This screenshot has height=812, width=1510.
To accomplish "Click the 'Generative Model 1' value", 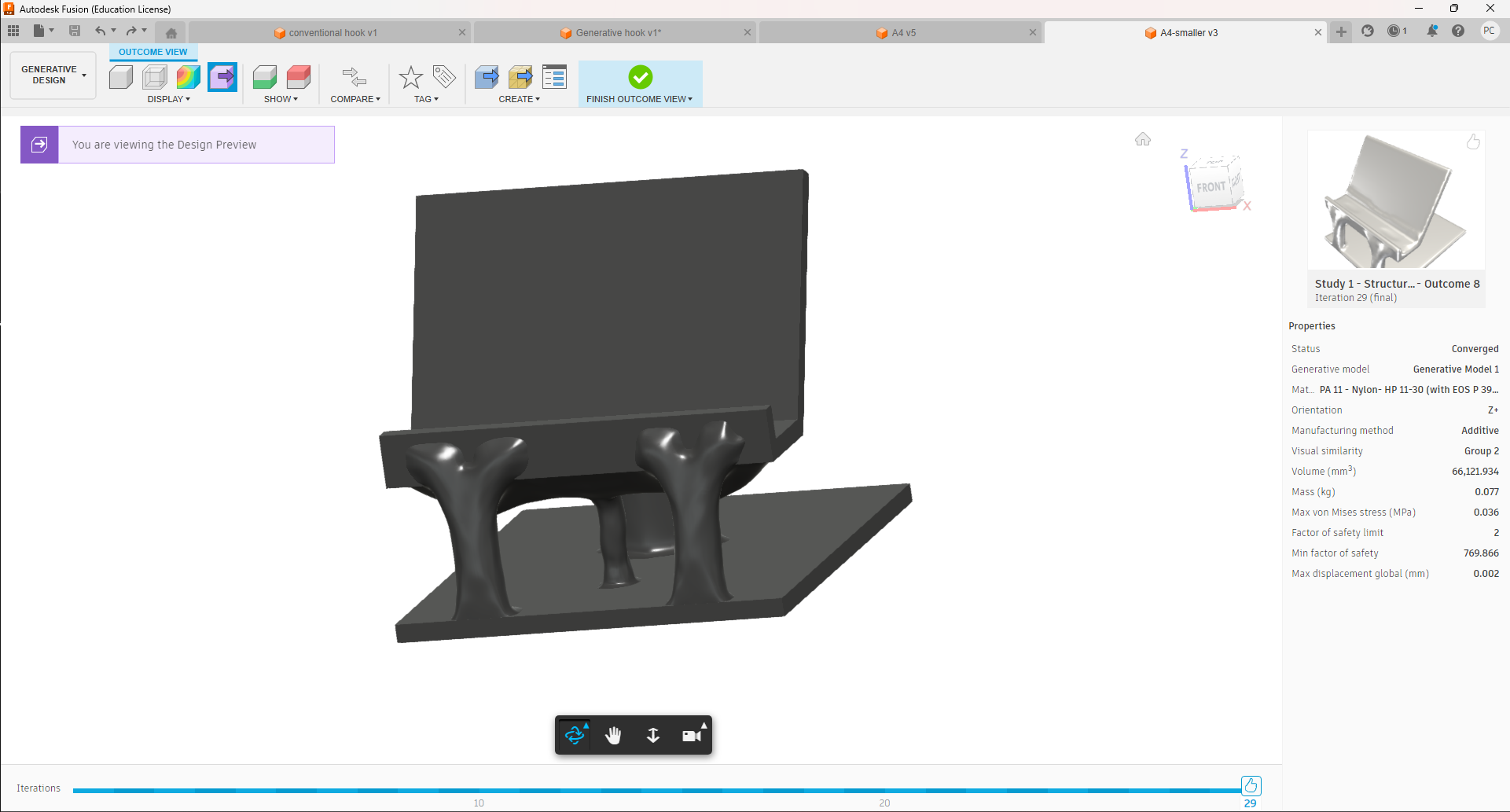I will pos(1456,369).
